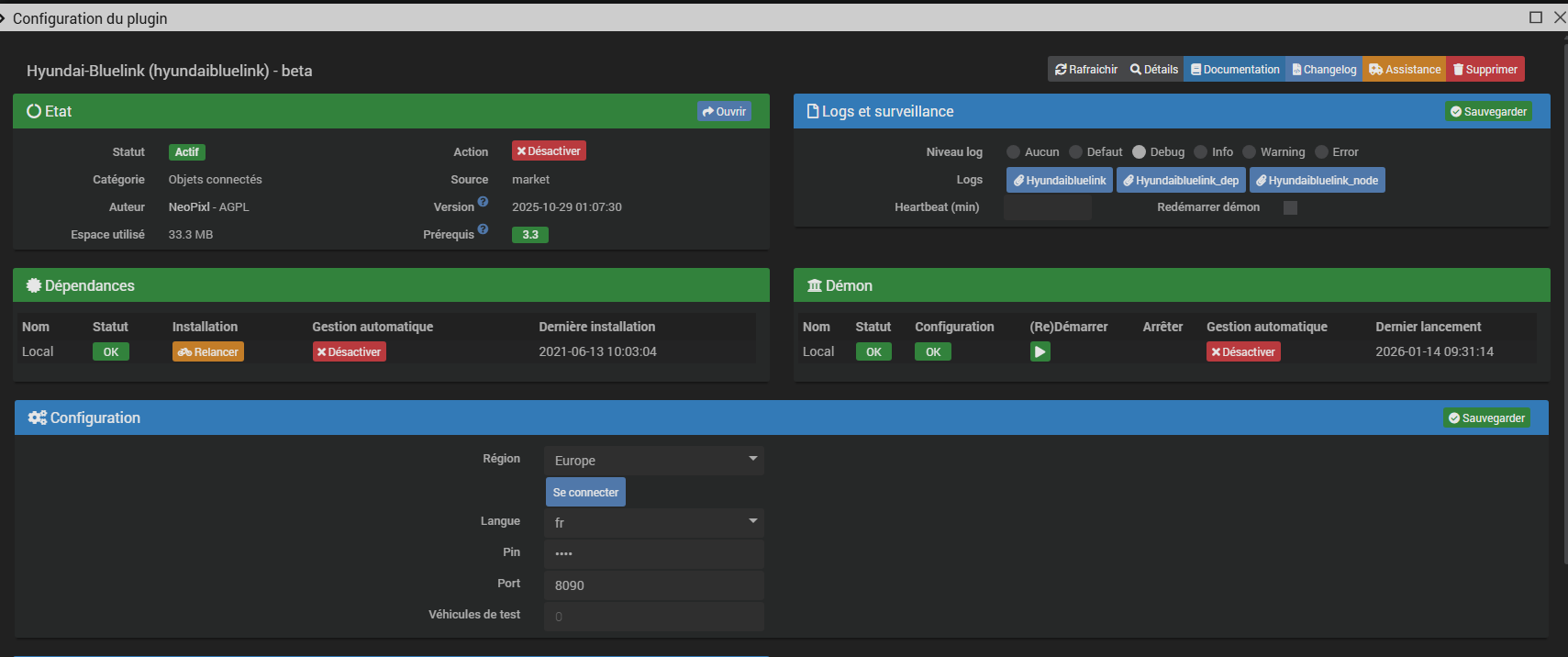
Task: Open the plugin Détails magnifier button
Action: click(x=1154, y=70)
